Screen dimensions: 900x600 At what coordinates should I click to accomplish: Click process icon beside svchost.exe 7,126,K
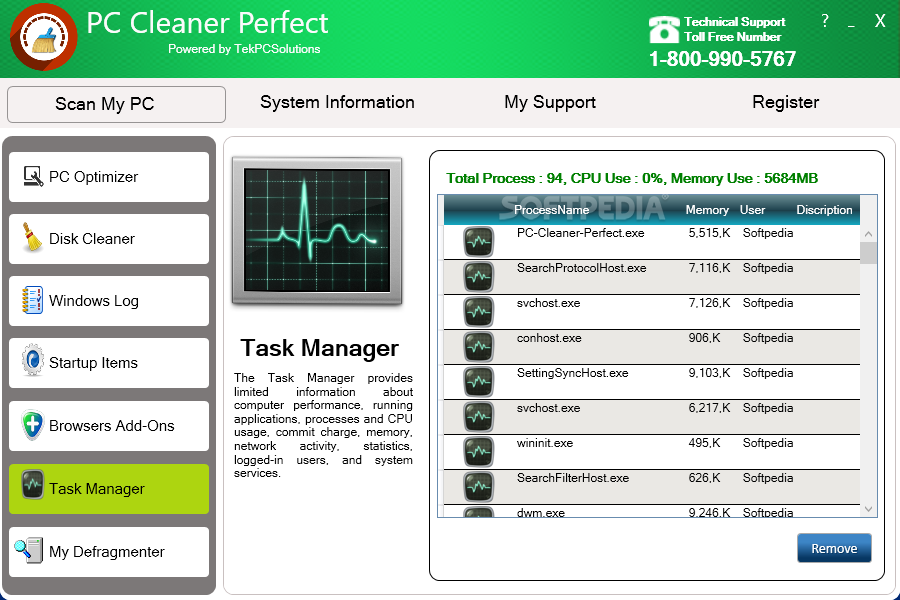478,311
